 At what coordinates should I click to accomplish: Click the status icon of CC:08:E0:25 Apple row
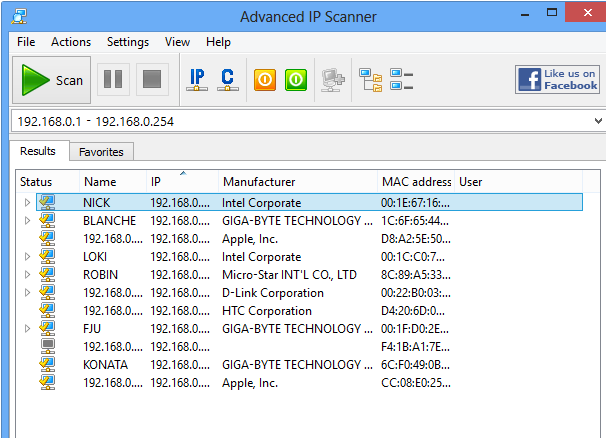pyautogui.click(x=47, y=382)
